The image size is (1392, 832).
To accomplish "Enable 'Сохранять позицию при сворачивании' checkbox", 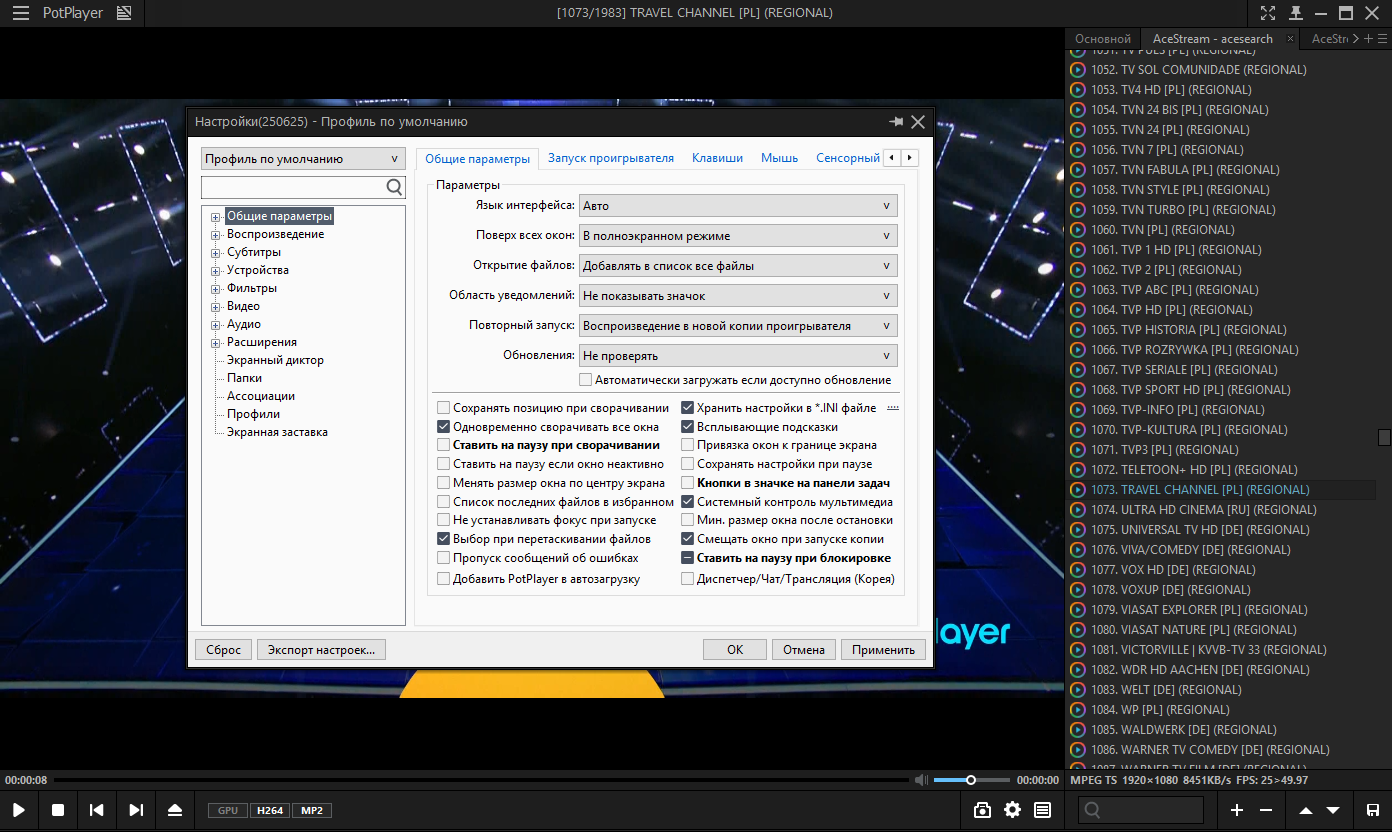I will click(x=443, y=408).
